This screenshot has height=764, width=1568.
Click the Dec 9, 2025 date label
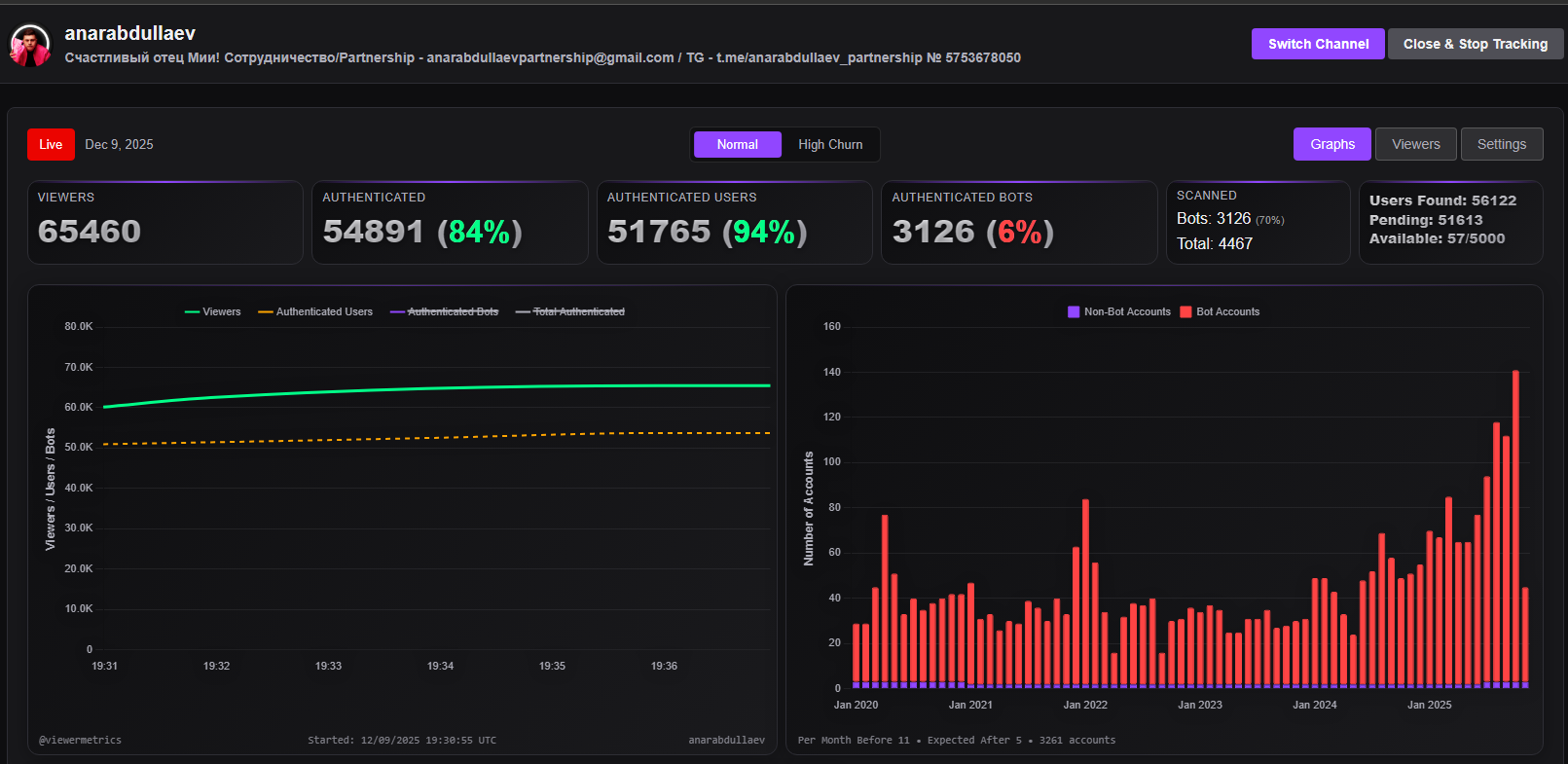pos(119,144)
